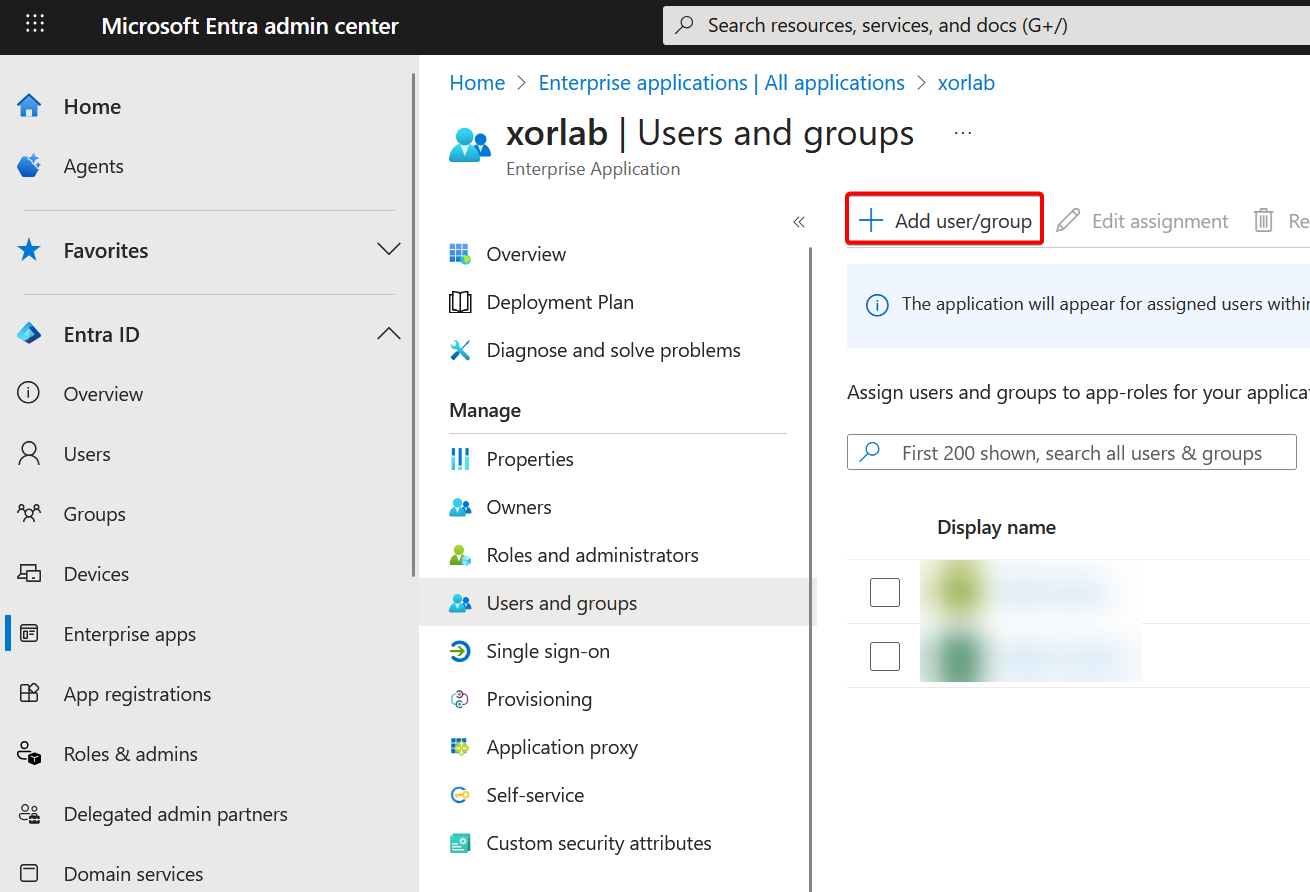Click the Agents sparkle icon
This screenshot has width=1310, height=892.
[29, 166]
